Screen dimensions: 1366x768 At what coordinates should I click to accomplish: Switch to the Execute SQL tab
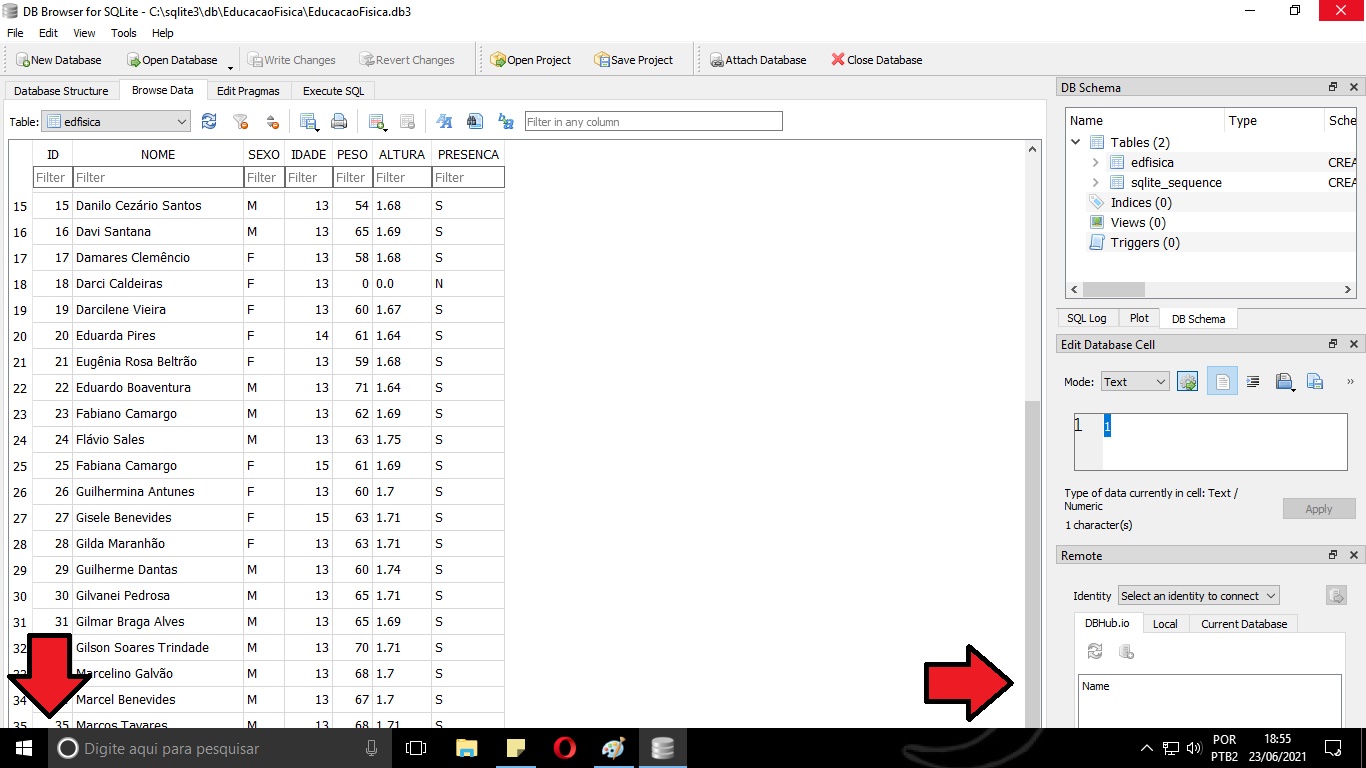333,90
